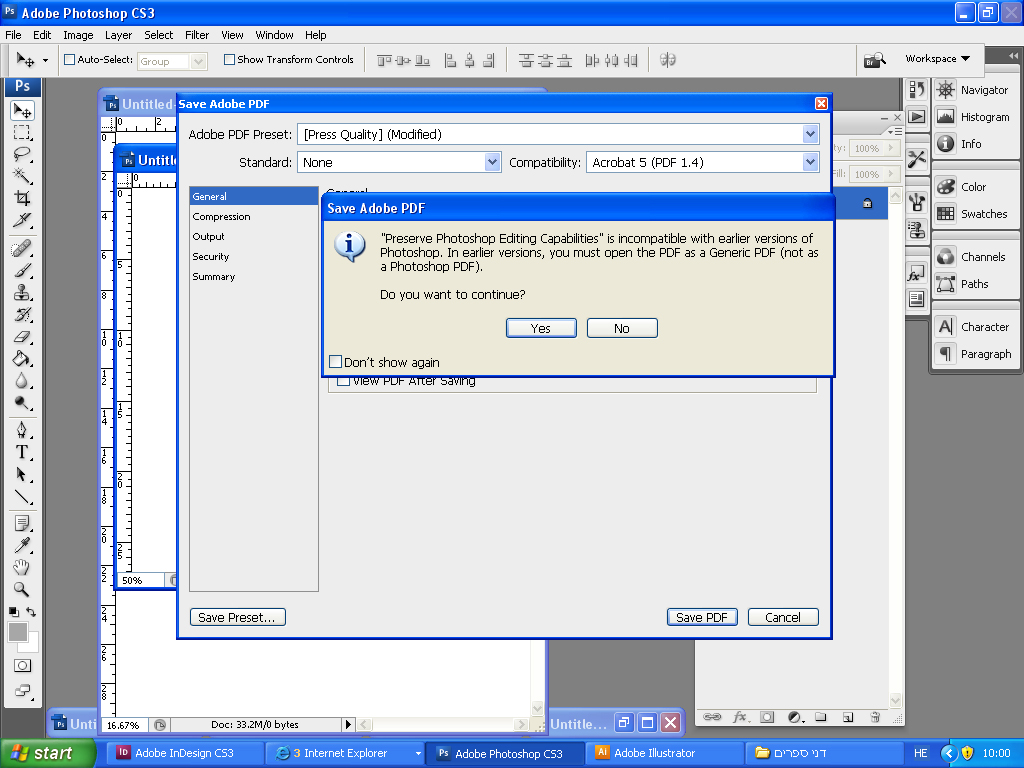This screenshot has width=1024, height=768.
Task: Select the Healing Brush tool
Action: click(x=22, y=249)
